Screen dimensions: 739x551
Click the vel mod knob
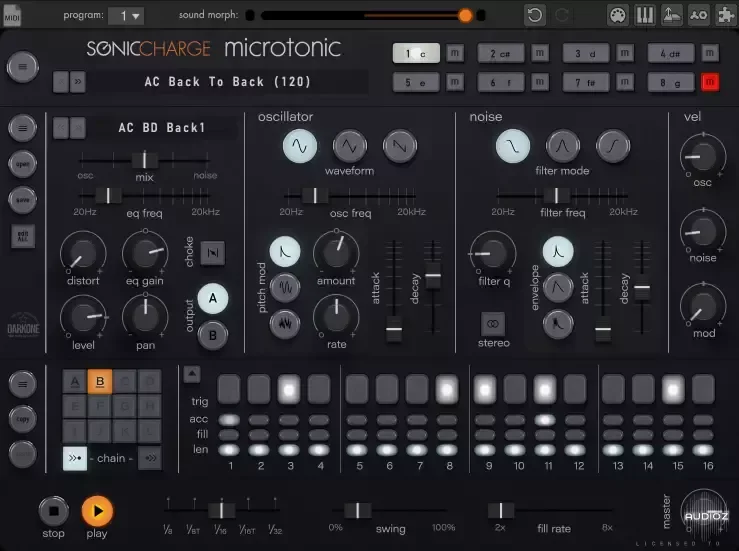[703, 307]
